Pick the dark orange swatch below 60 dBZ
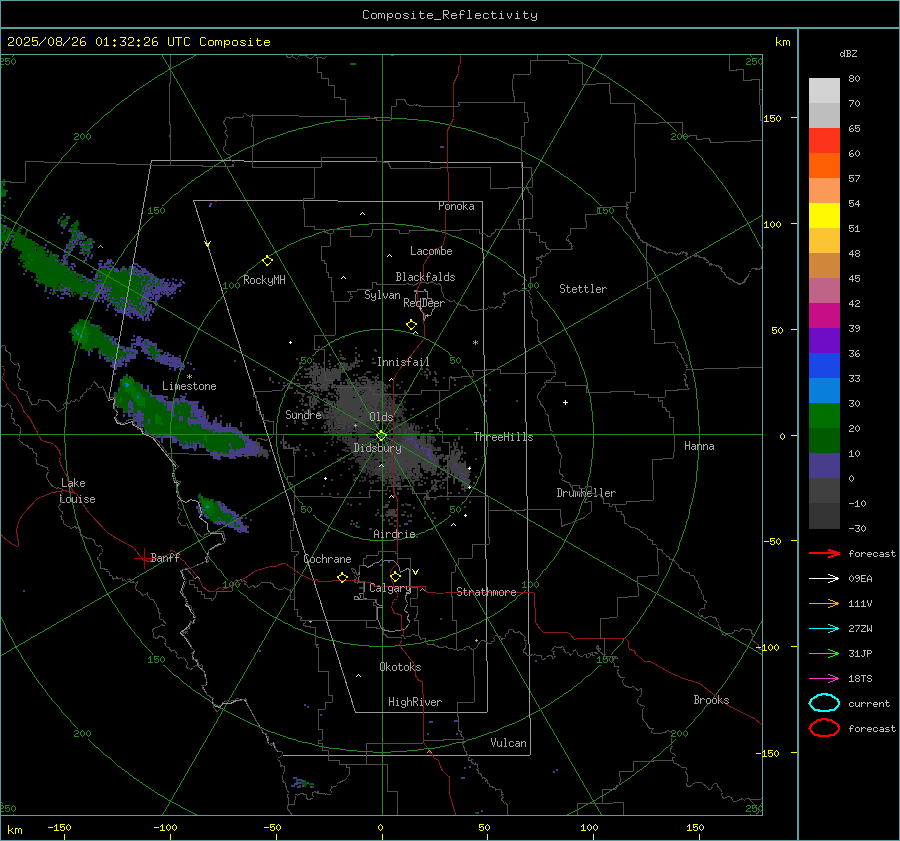 (824, 165)
